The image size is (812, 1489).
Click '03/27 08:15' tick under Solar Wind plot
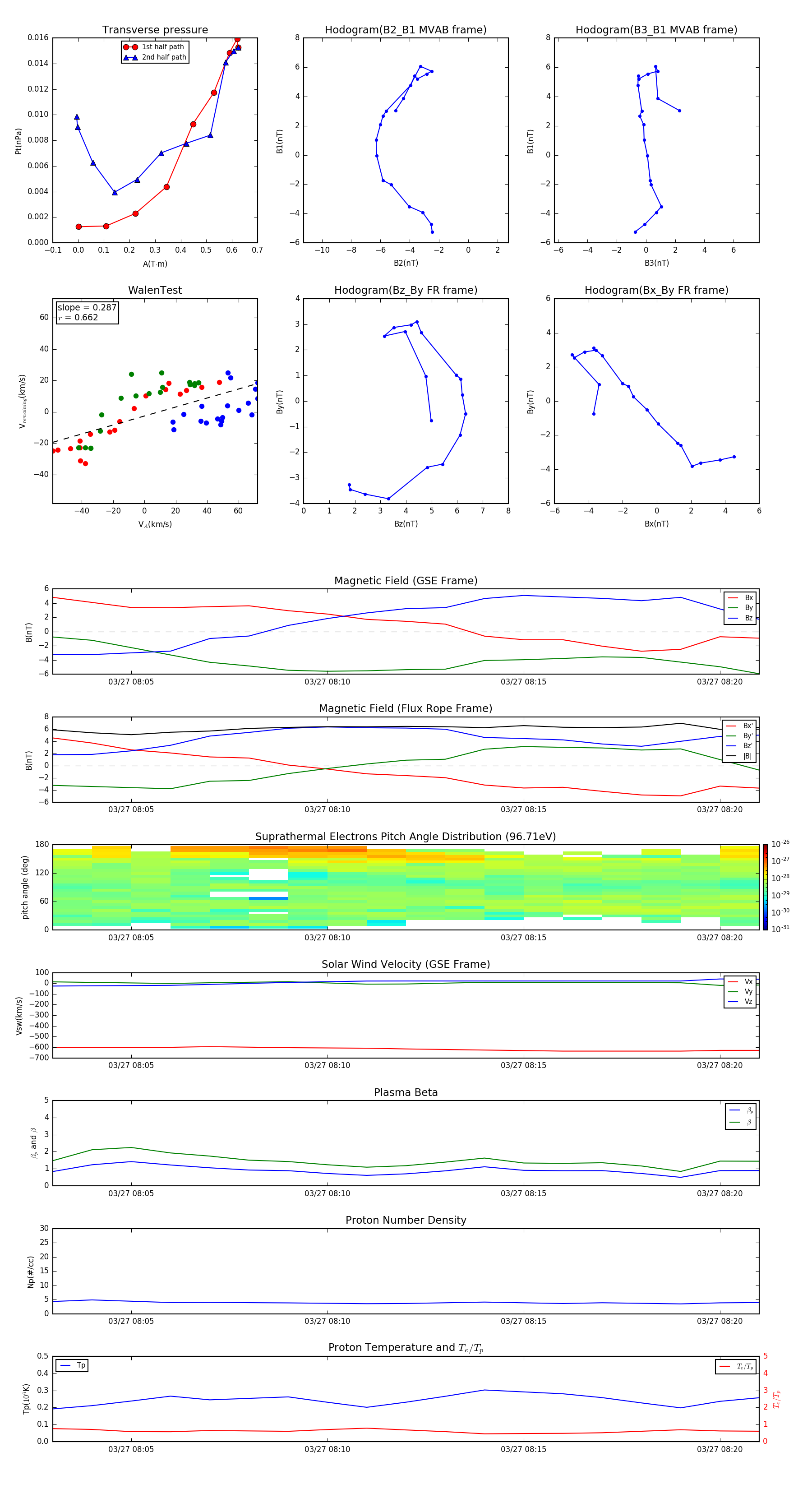524,1065
